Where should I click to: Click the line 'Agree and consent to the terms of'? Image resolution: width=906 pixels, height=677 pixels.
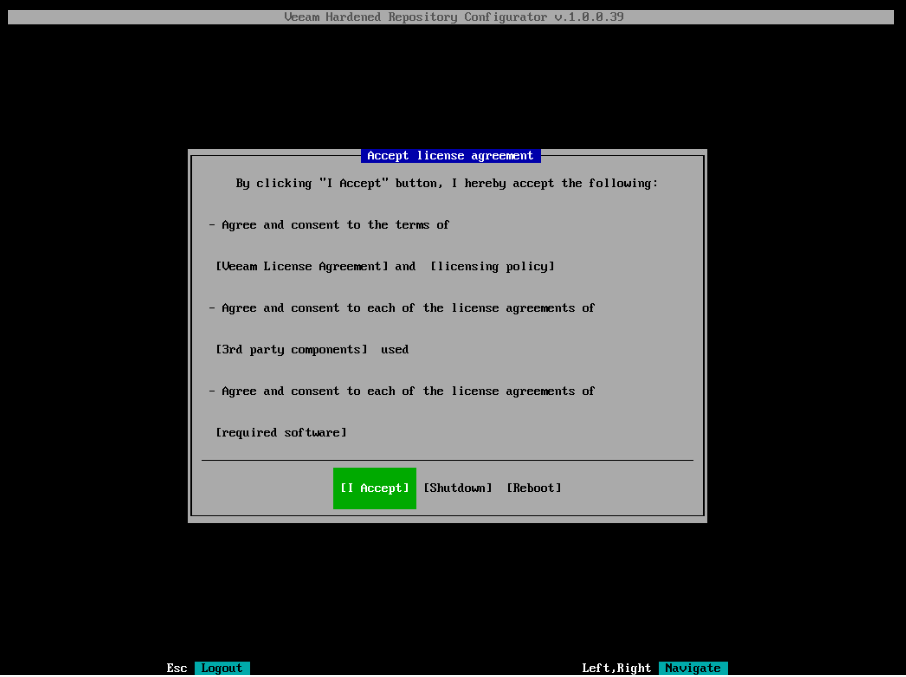[x=329, y=225]
